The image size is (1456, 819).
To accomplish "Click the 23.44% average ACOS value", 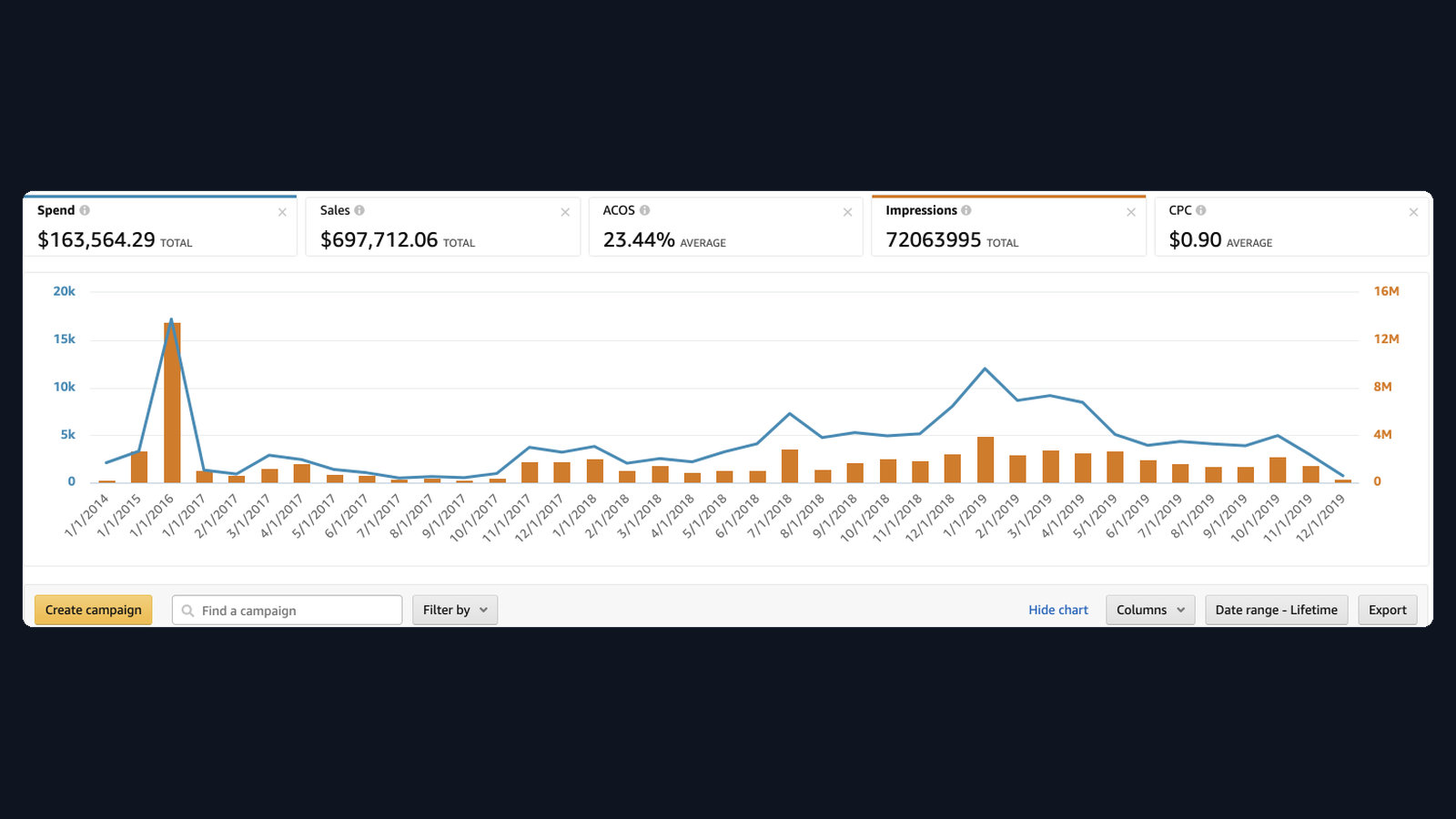I will coord(639,240).
